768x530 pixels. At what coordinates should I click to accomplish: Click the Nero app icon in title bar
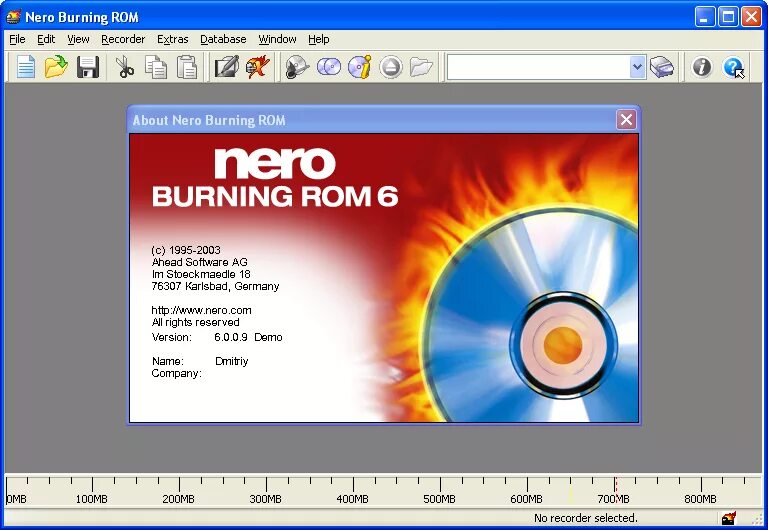13,17
